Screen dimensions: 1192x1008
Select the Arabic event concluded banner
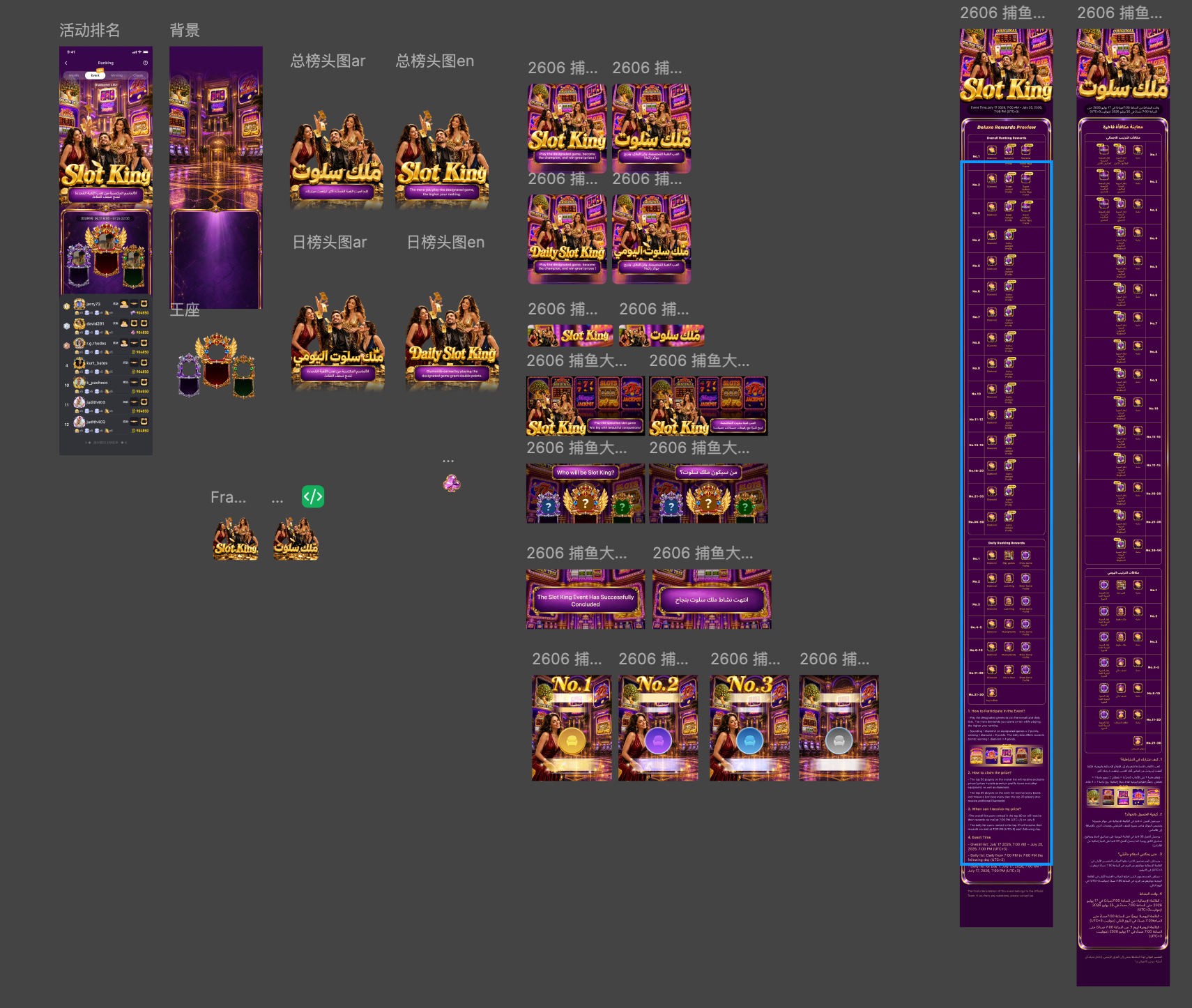(712, 600)
